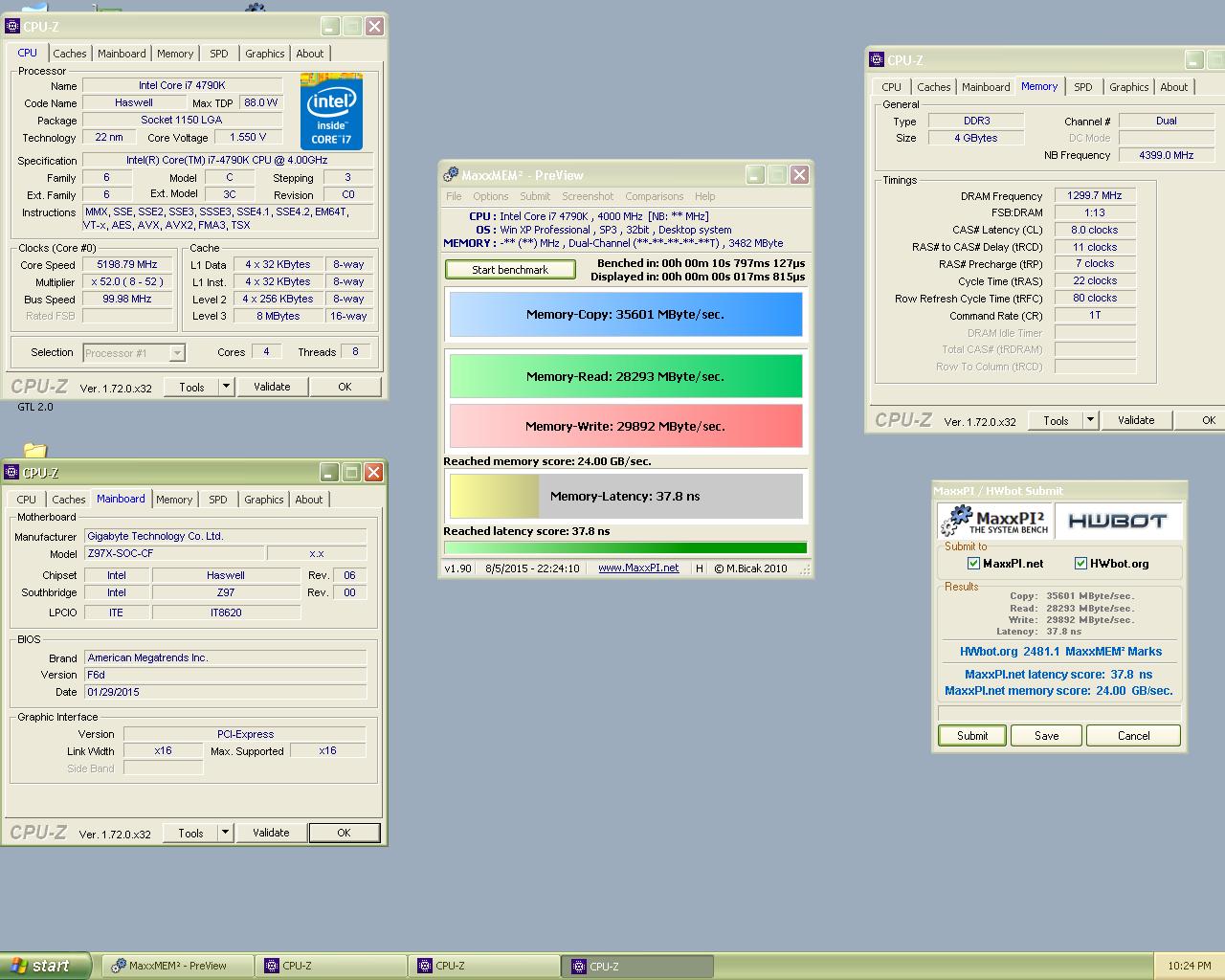Click Core Voltage value 1.550 V
The image size is (1225, 980).
[x=249, y=137]
